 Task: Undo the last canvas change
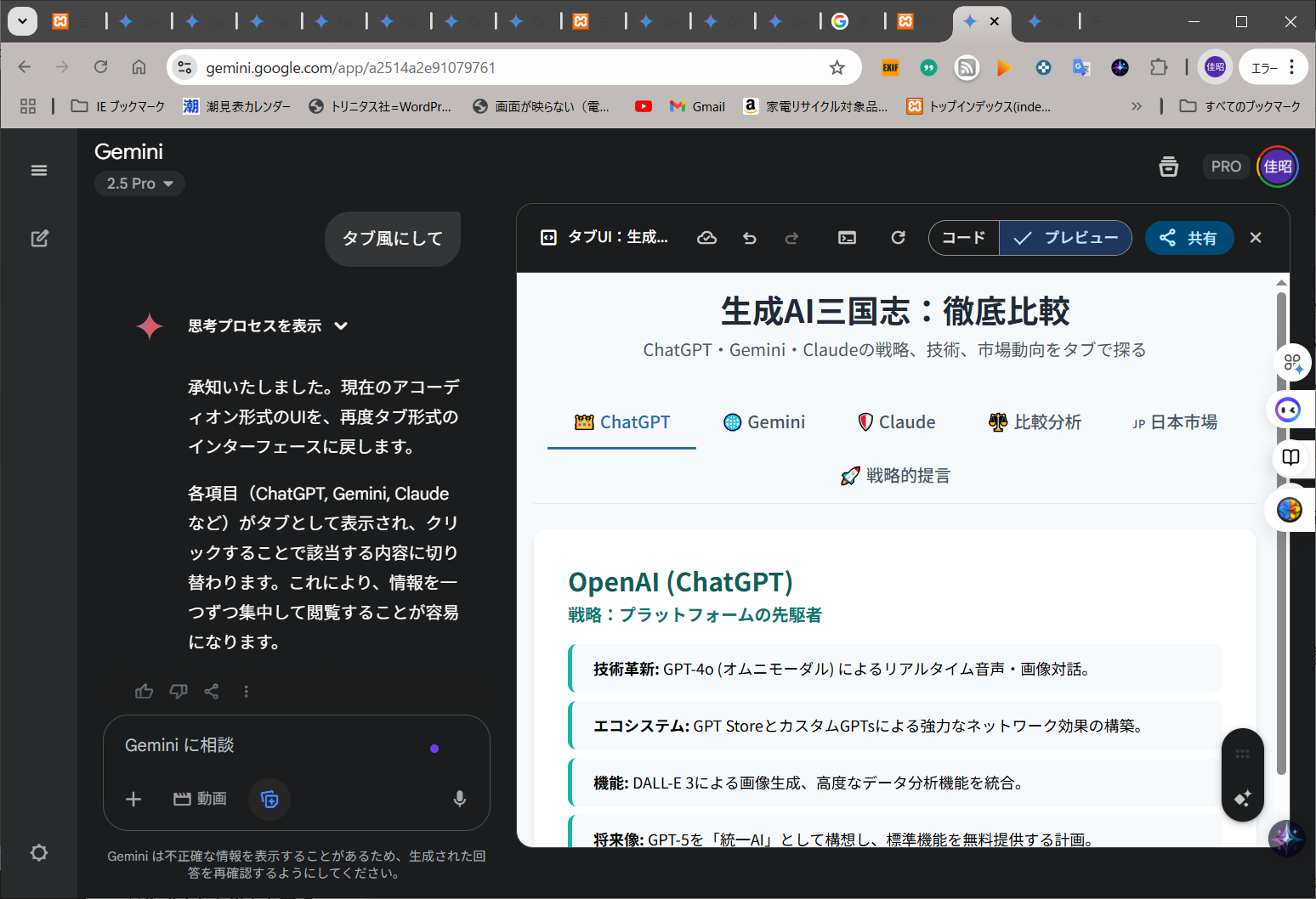pos(749,238)
